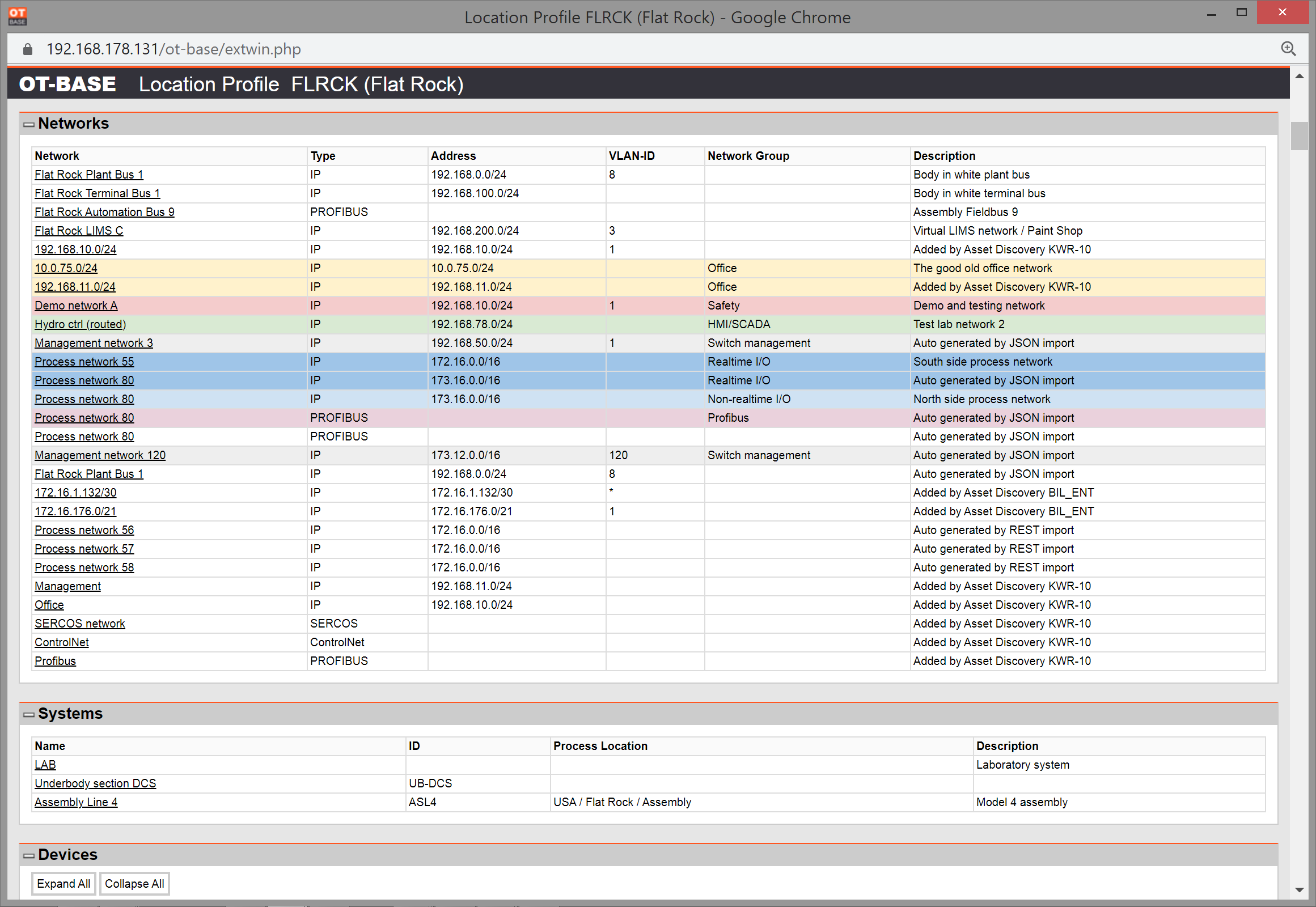Click scrollbar up arrow
The image size is (1316, 907).
tap(1299, 76)
